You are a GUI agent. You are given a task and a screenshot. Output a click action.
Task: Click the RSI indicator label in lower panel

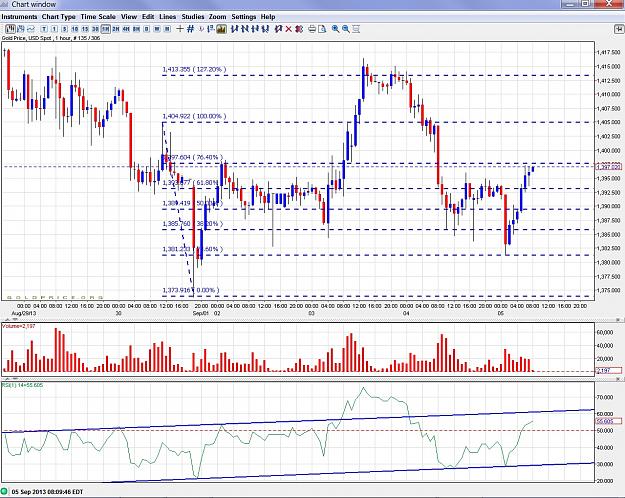coord(22,385)
